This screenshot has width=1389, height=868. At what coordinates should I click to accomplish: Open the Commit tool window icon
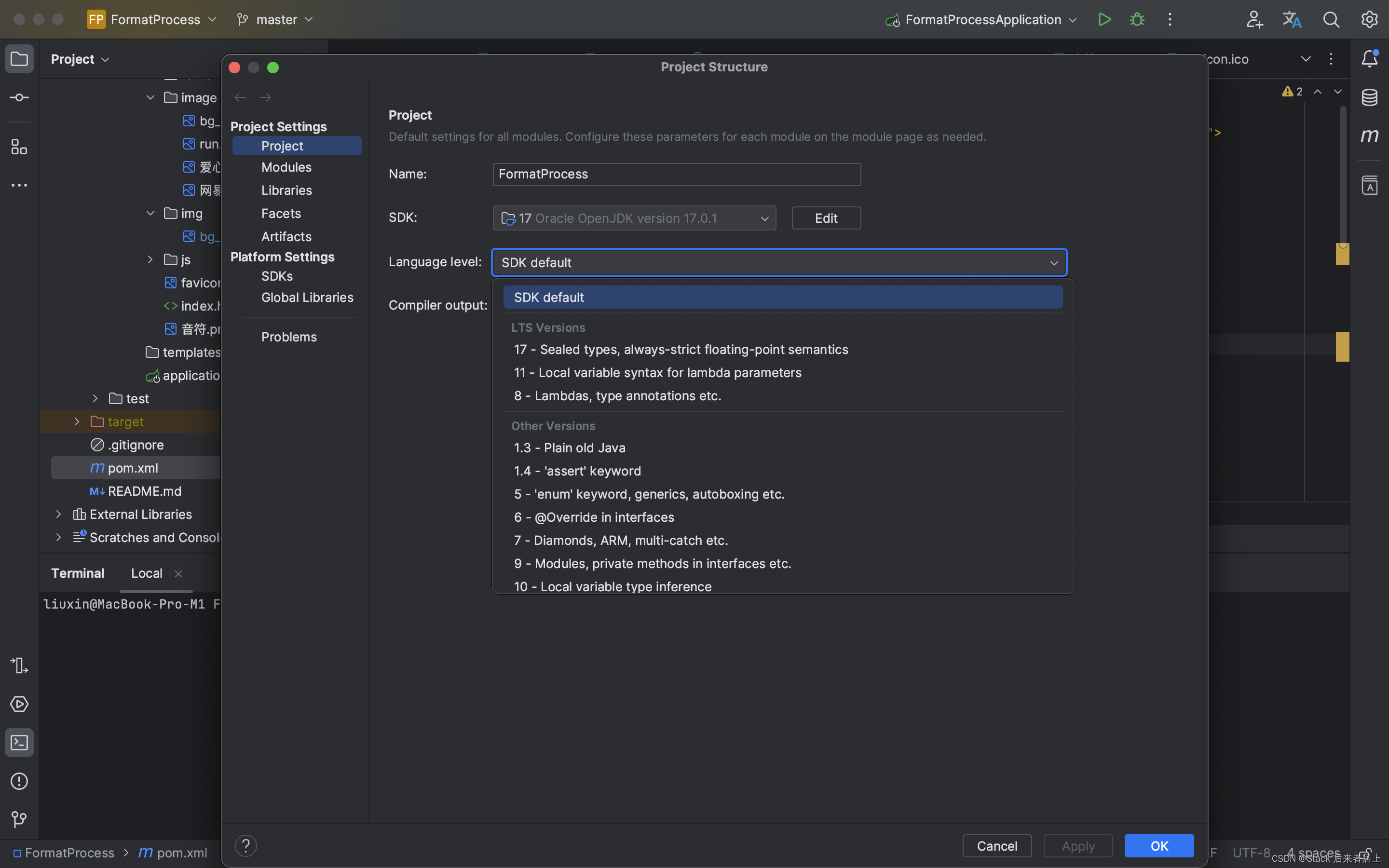click(19, 97)
